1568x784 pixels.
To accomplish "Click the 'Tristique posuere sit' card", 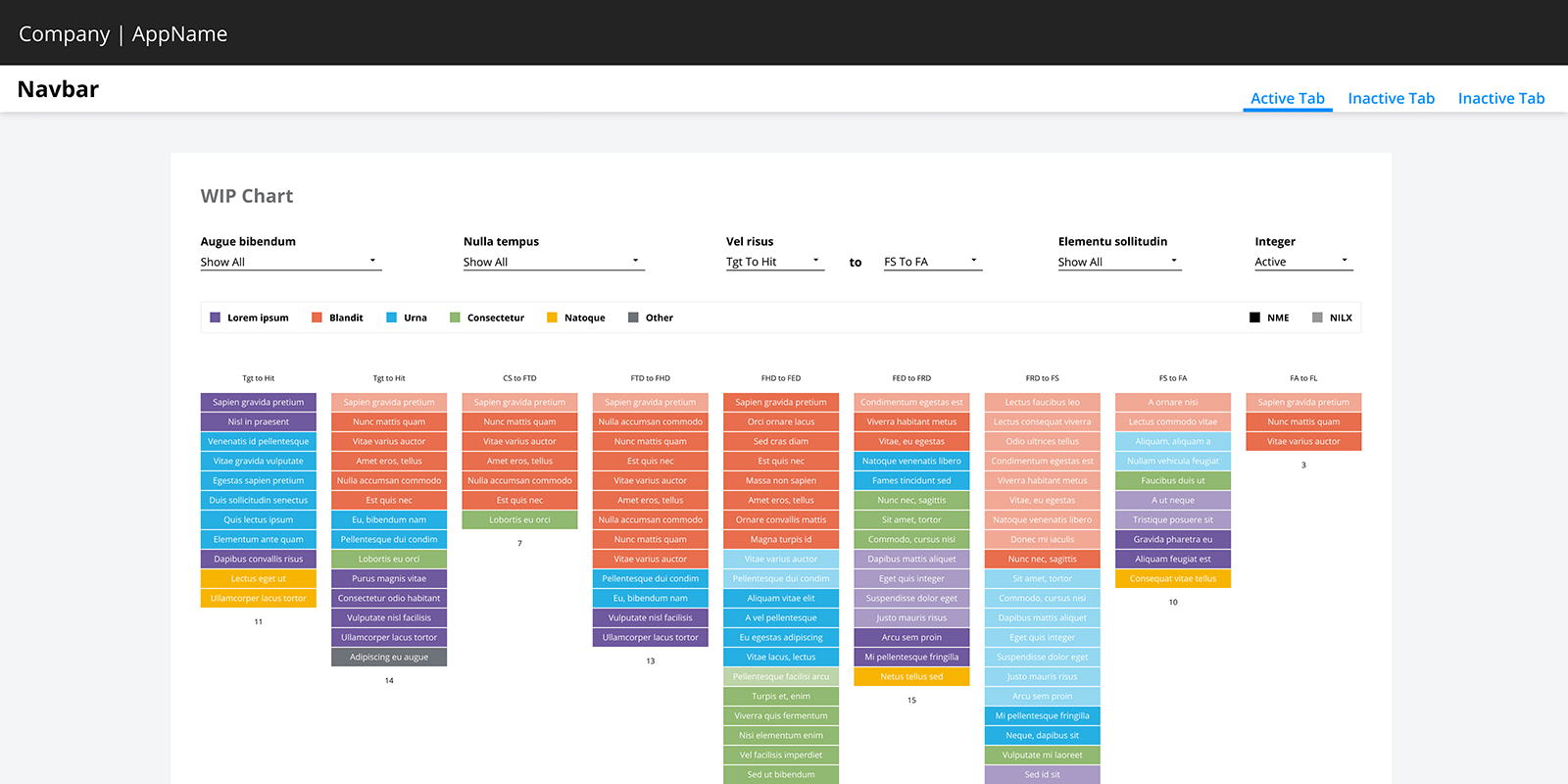I will click(1173, 519).
